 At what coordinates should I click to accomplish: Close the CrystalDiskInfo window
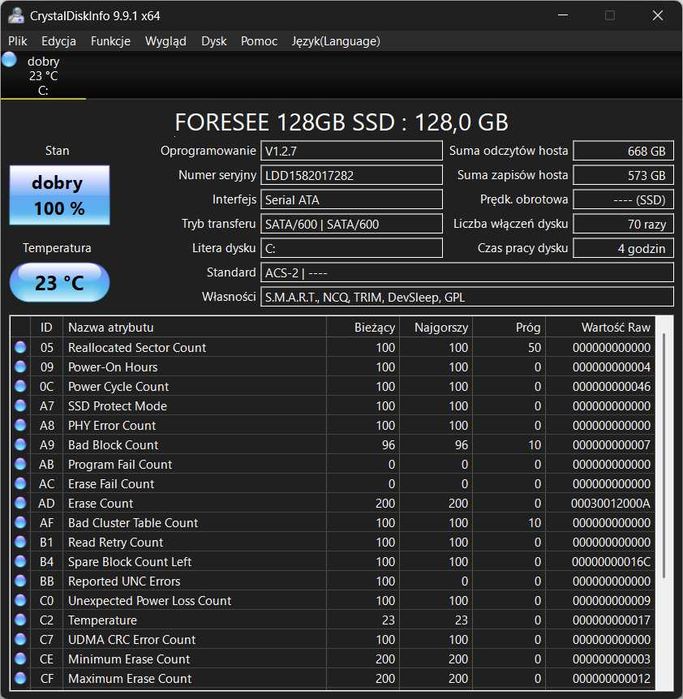658,16
